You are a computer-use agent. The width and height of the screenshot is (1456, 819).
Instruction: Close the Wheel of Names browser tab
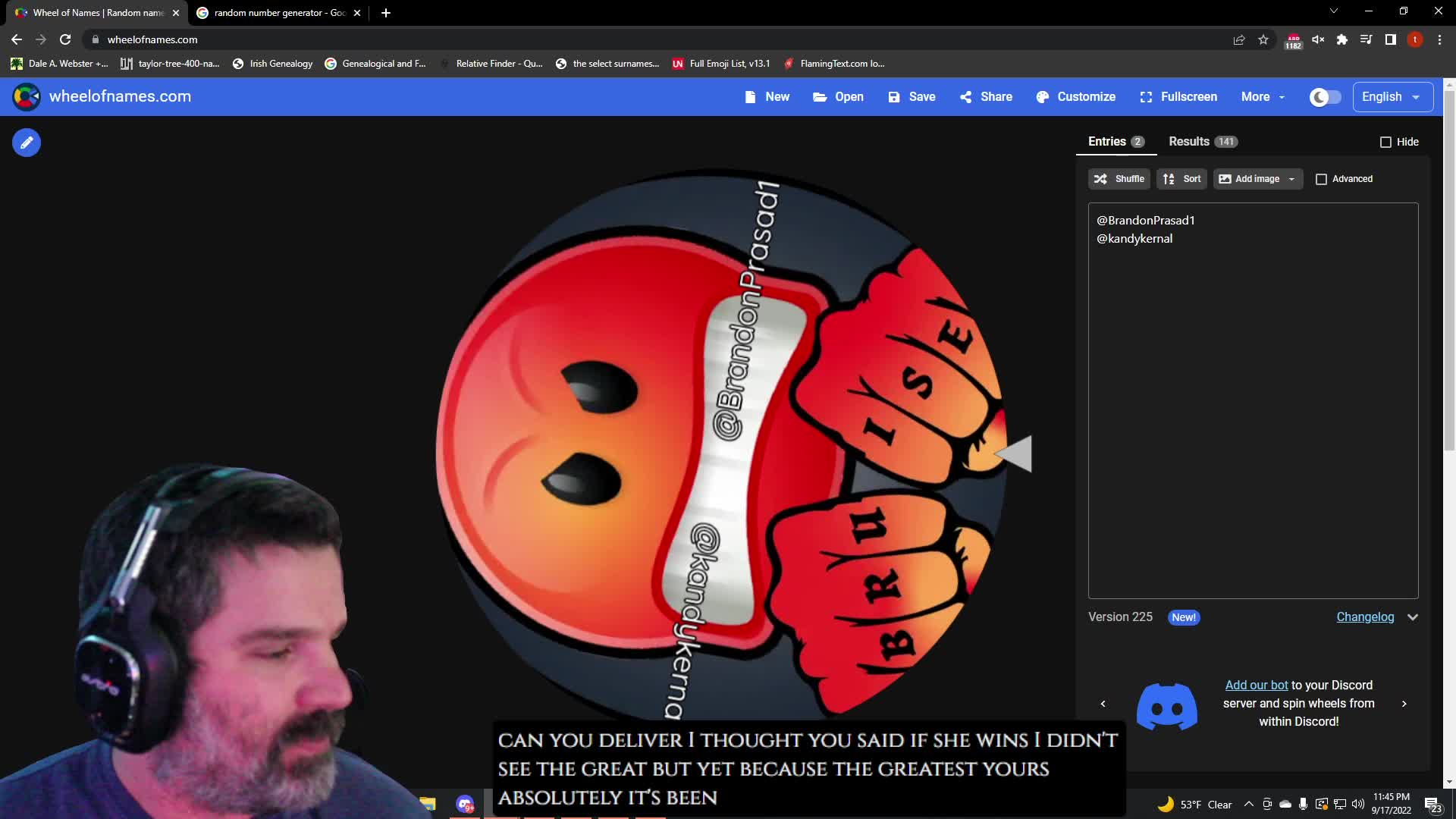176,13
